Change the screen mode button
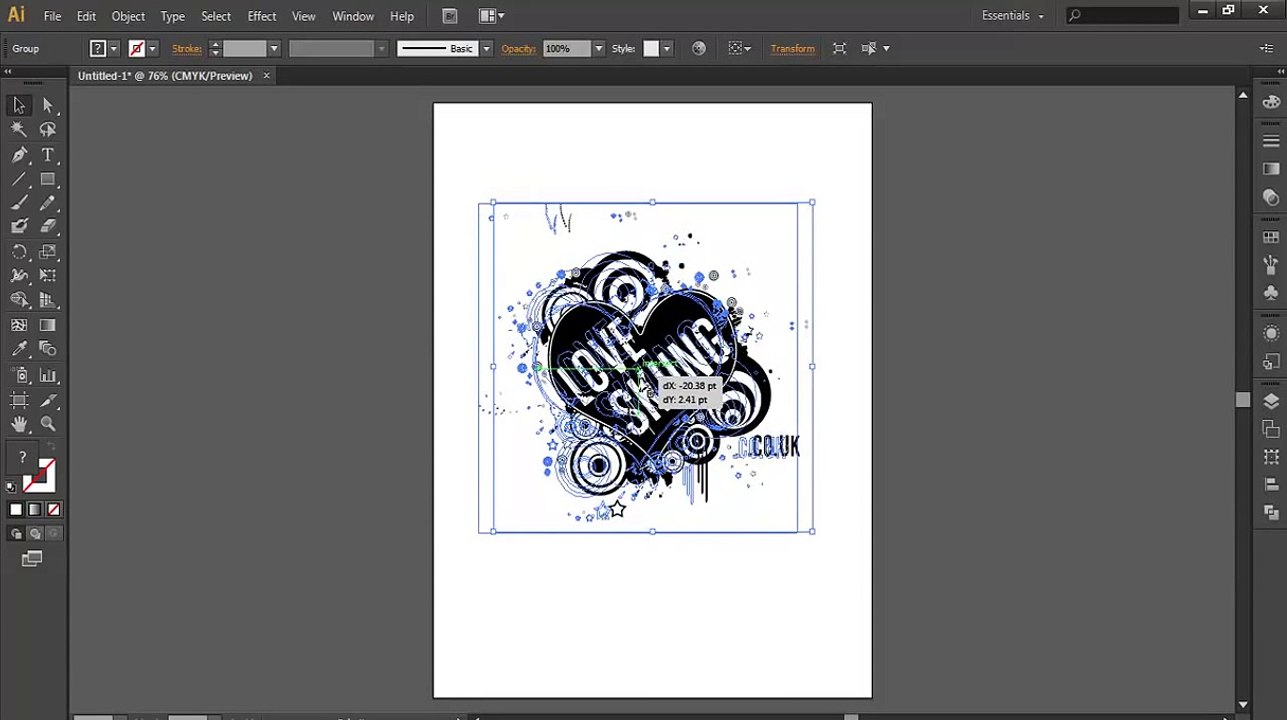 (x=32, y=559)
